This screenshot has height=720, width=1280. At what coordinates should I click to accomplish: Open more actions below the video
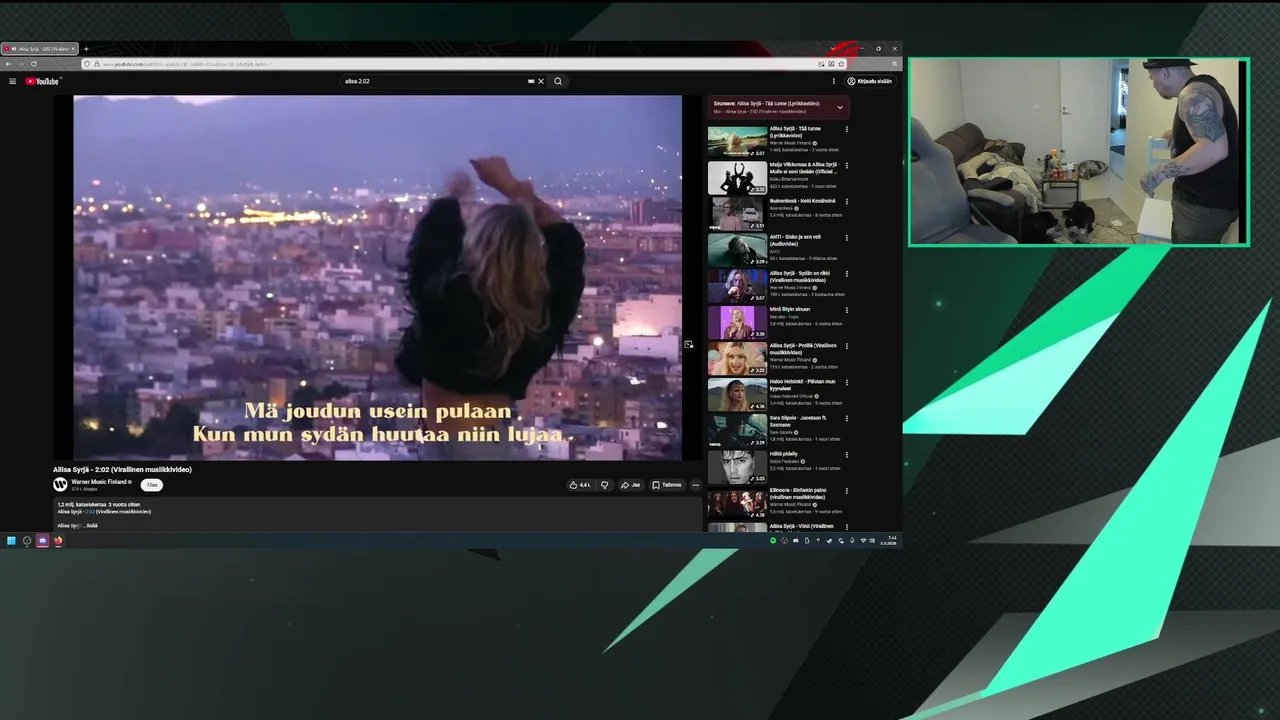(x=696, y=485)
